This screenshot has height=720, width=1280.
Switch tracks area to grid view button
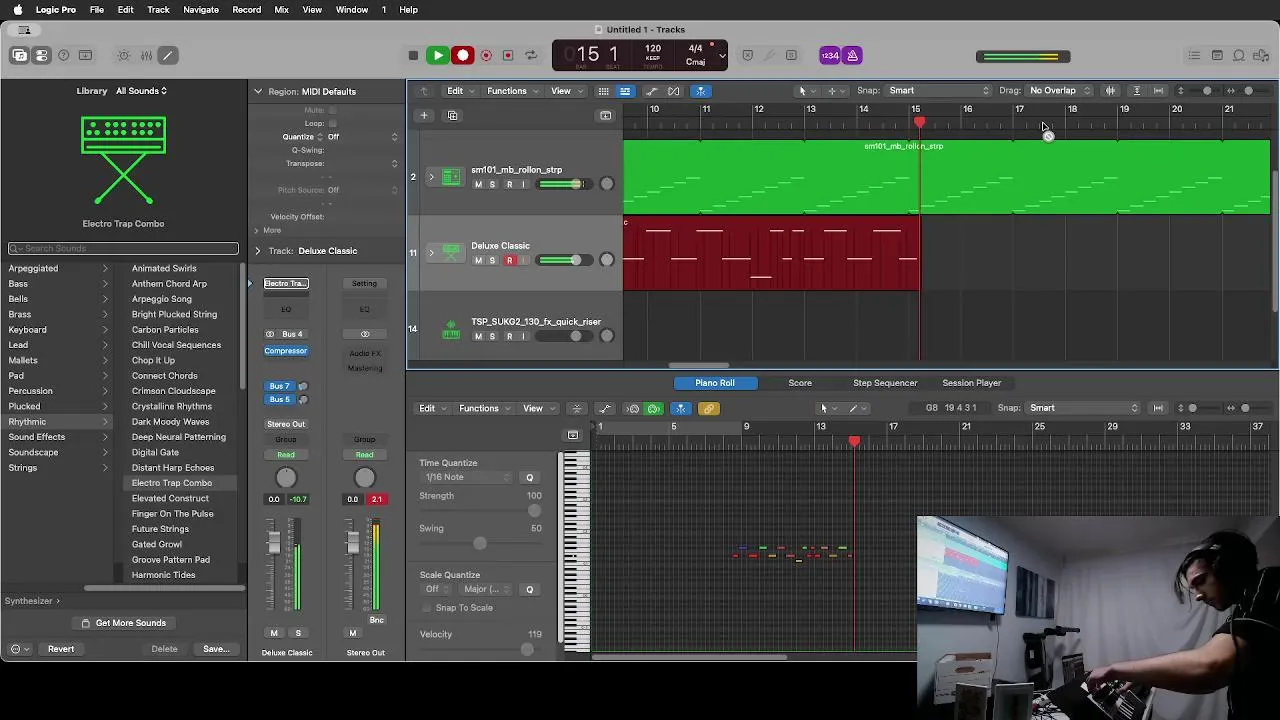[603, 91]
